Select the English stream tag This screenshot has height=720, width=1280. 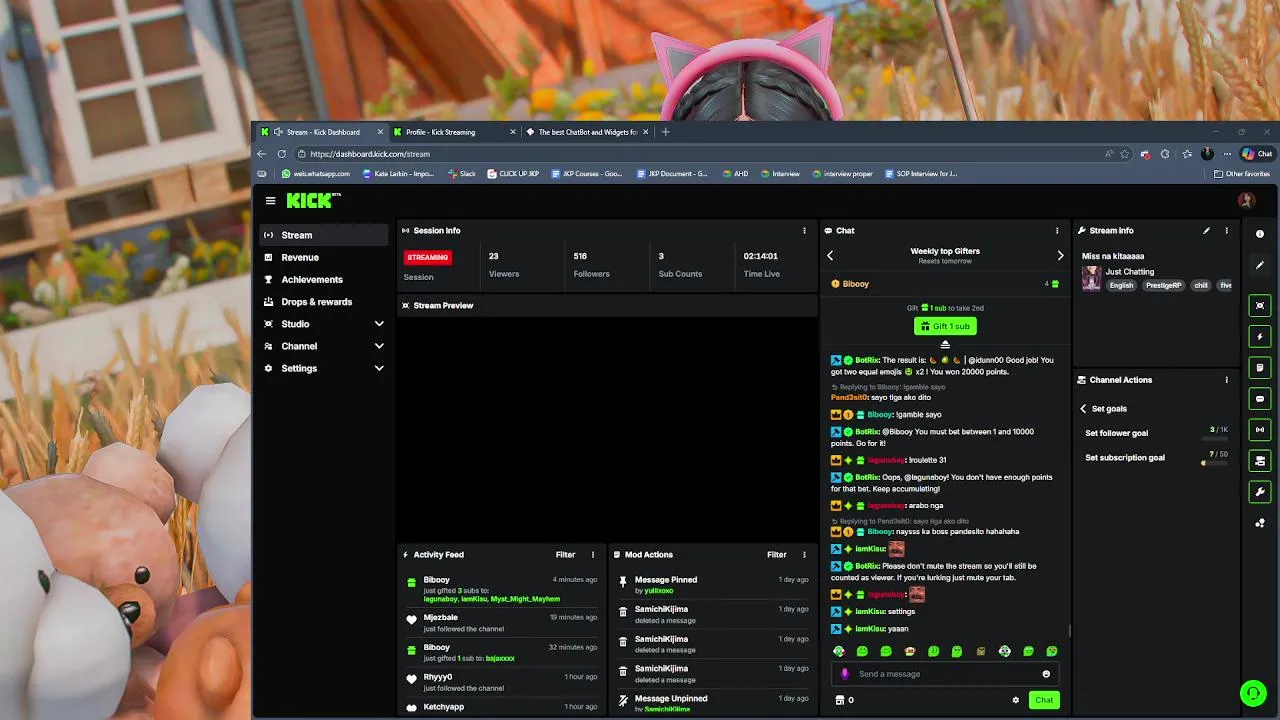pos(1121,286)
